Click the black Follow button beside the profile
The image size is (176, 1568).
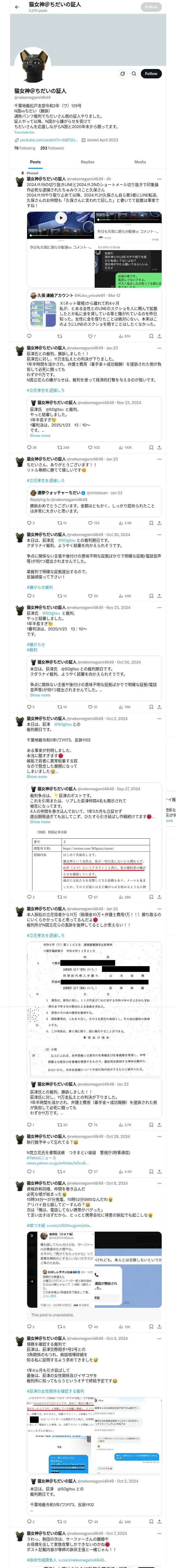point(151,74)
